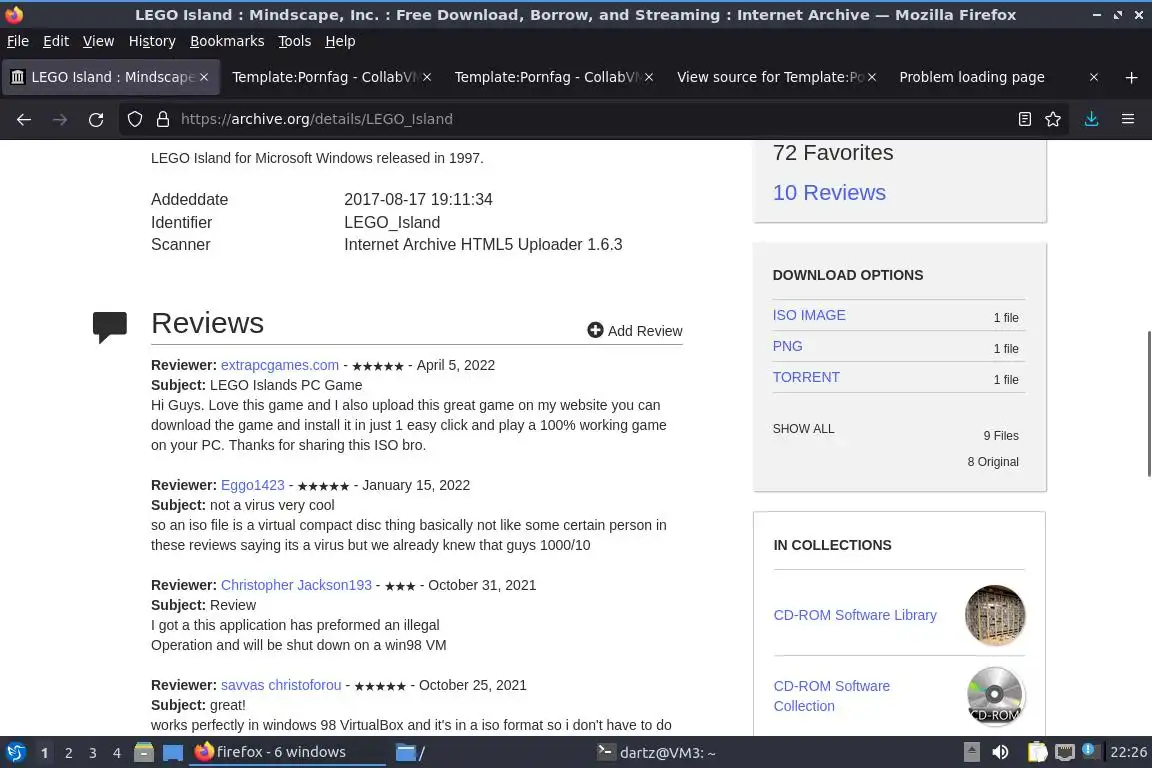Open the notification tray icon with alert
The width and height of the screenshot is (1152, 768).
tap(1090, 752)
